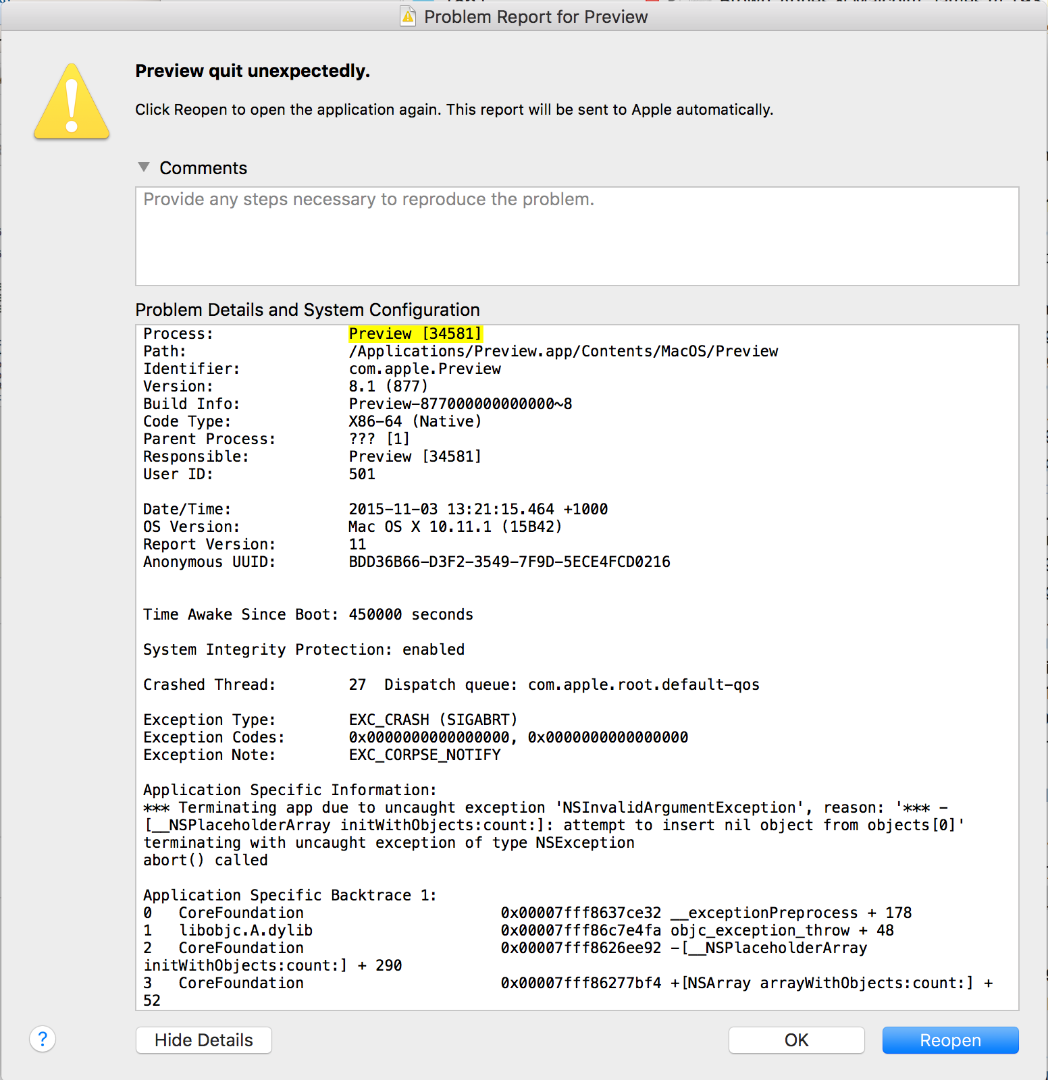The width and height of the screenshot is (1048, 1080).
Task: Click the path '/Applications/Preview.app/Contents/MacOS/Preview'
Action: 563,351
